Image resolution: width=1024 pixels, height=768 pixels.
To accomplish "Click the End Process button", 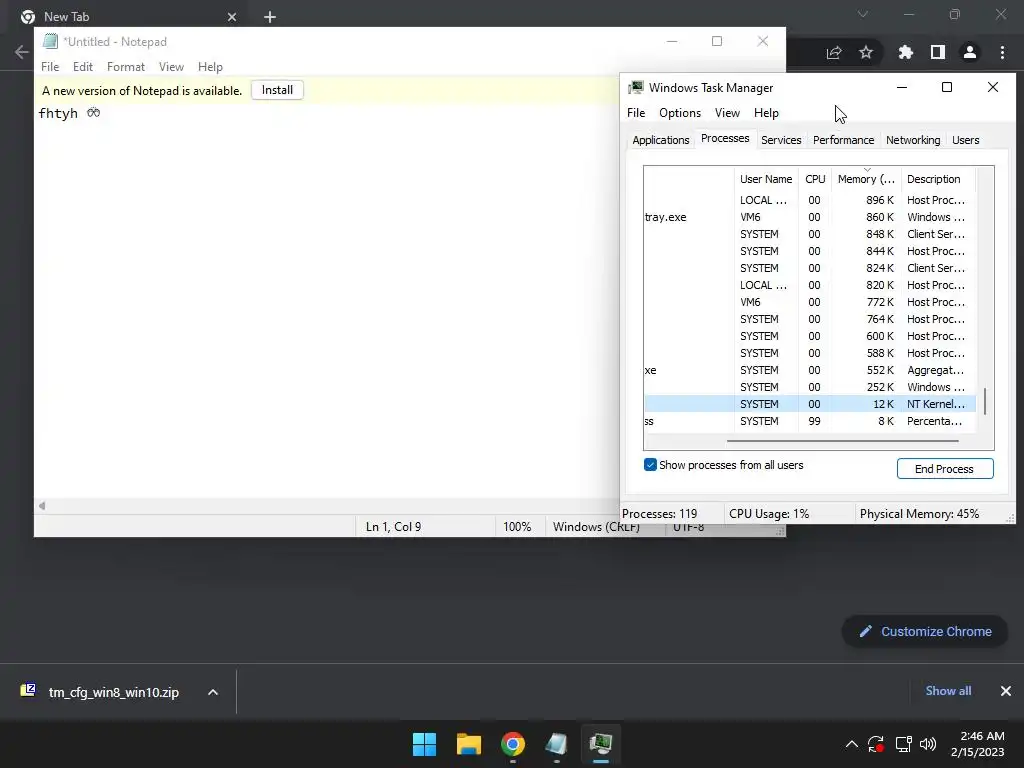I will coord(944,469).
